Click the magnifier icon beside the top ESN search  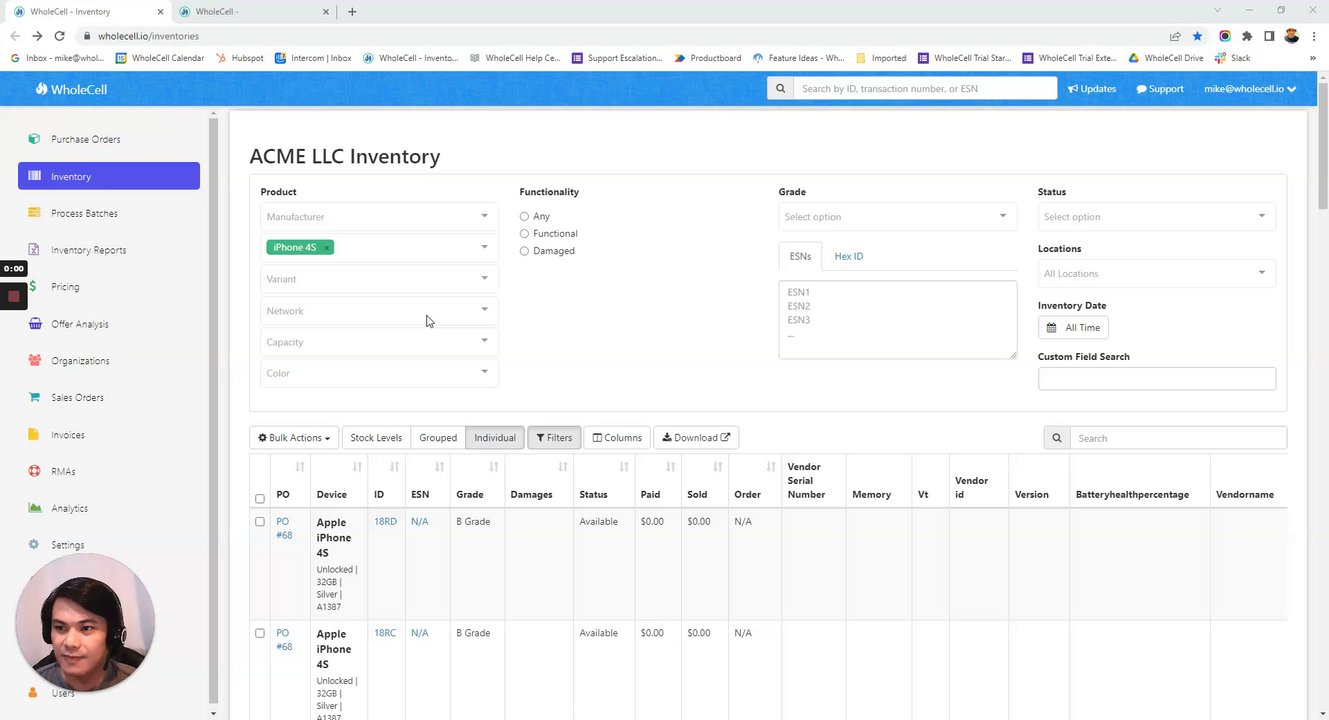(780, 89)
